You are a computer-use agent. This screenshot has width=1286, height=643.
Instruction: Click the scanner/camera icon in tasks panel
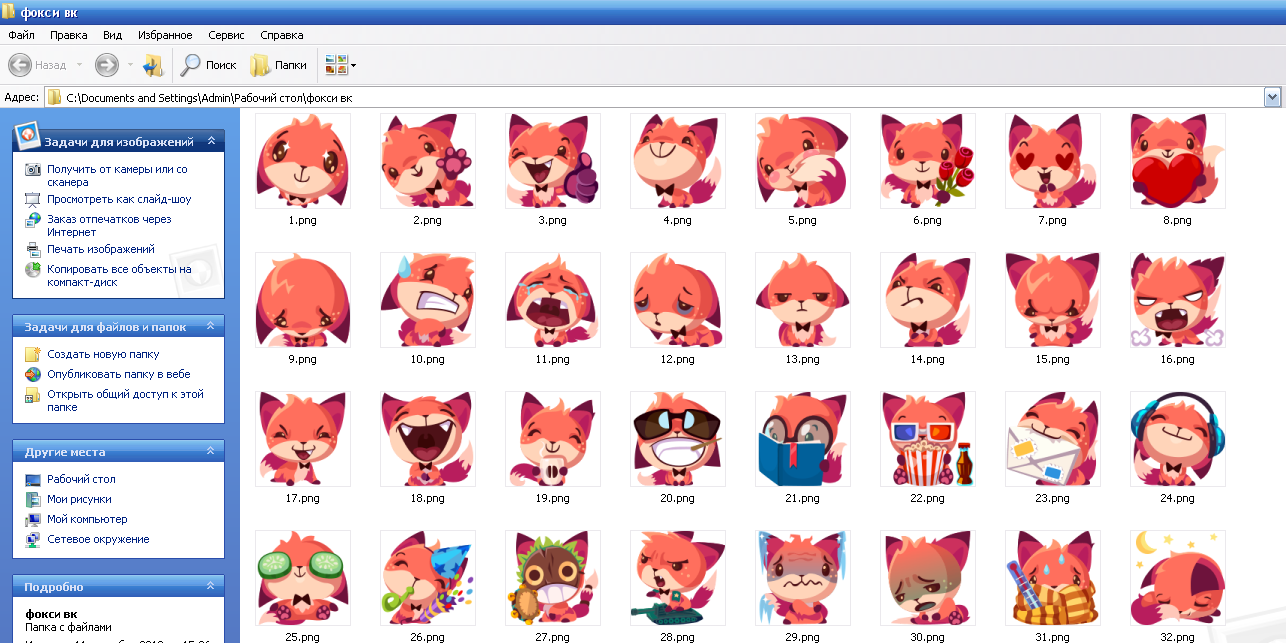click(x=33, y=170)
